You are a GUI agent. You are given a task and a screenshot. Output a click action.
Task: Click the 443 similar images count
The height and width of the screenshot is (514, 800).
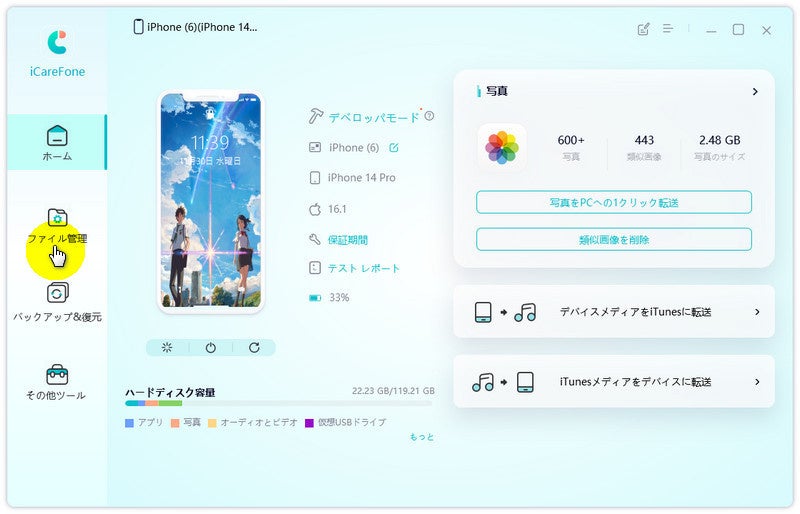coord(644,140)
